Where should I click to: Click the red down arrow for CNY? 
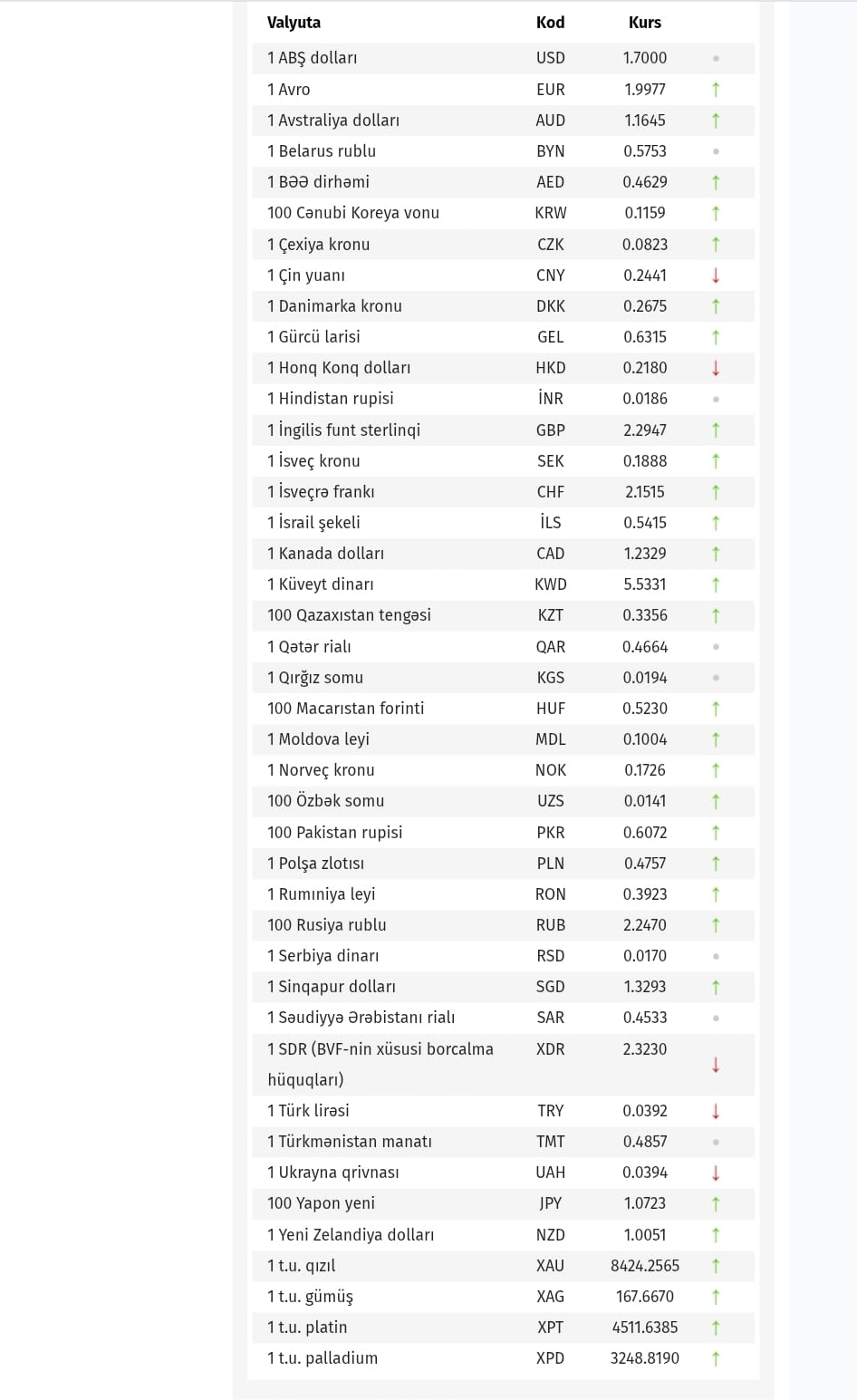[x=716, y=275]
